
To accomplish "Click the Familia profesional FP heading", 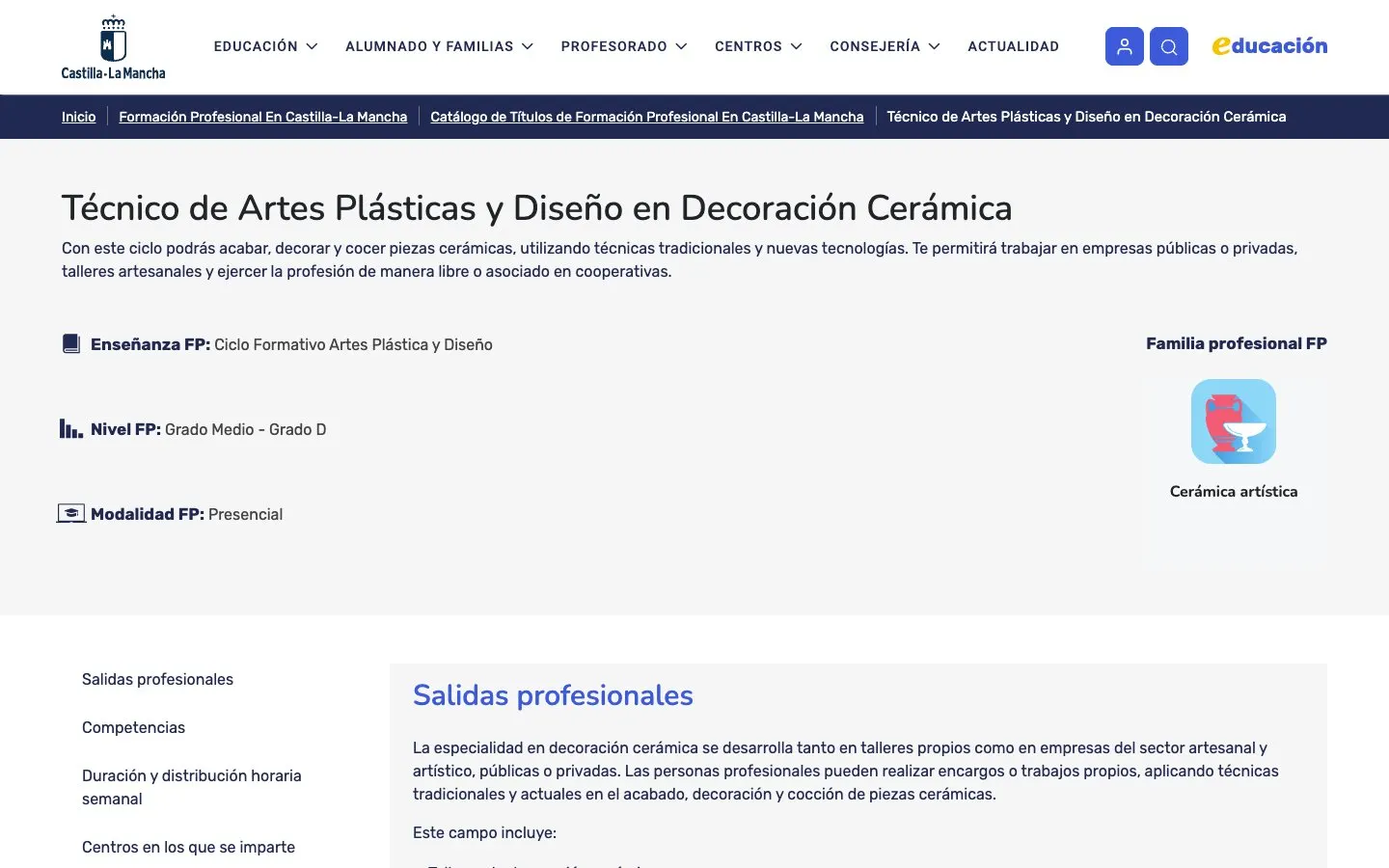I will point(1237,343).
